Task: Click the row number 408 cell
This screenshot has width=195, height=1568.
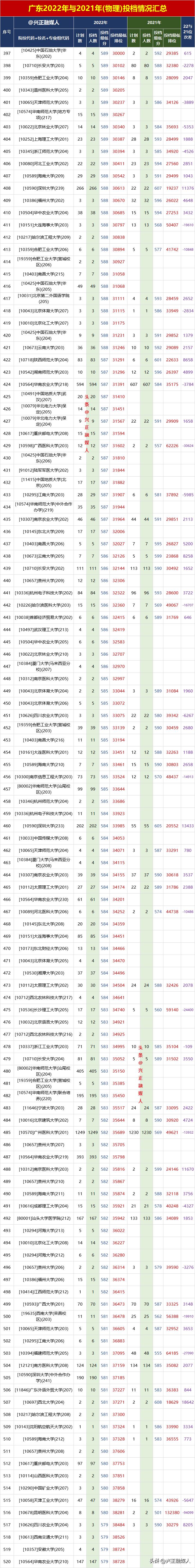Action: 7,189
